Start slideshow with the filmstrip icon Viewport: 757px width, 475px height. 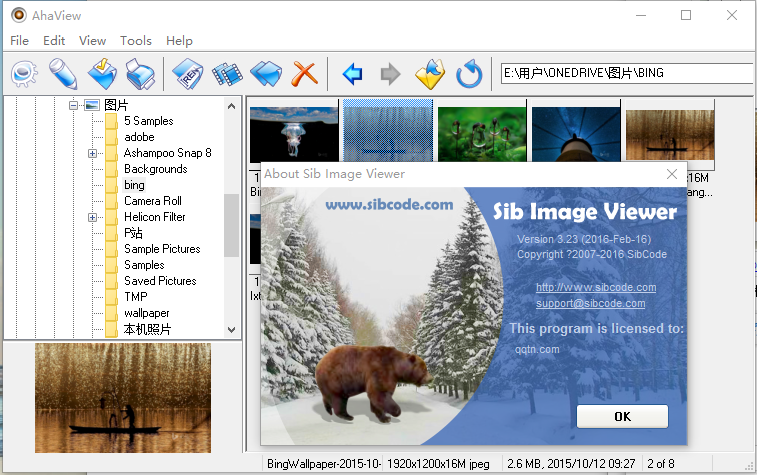pos(227,73)
